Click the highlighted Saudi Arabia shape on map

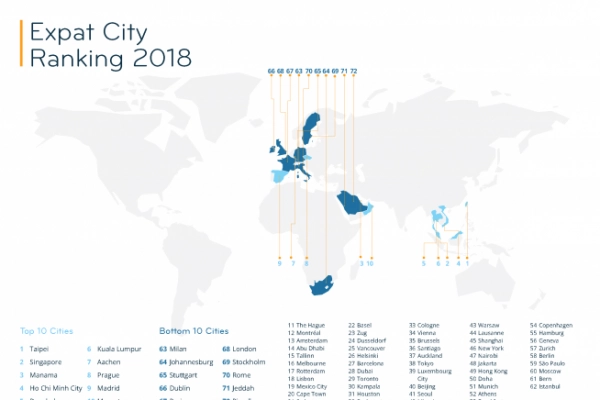[351, 203]
